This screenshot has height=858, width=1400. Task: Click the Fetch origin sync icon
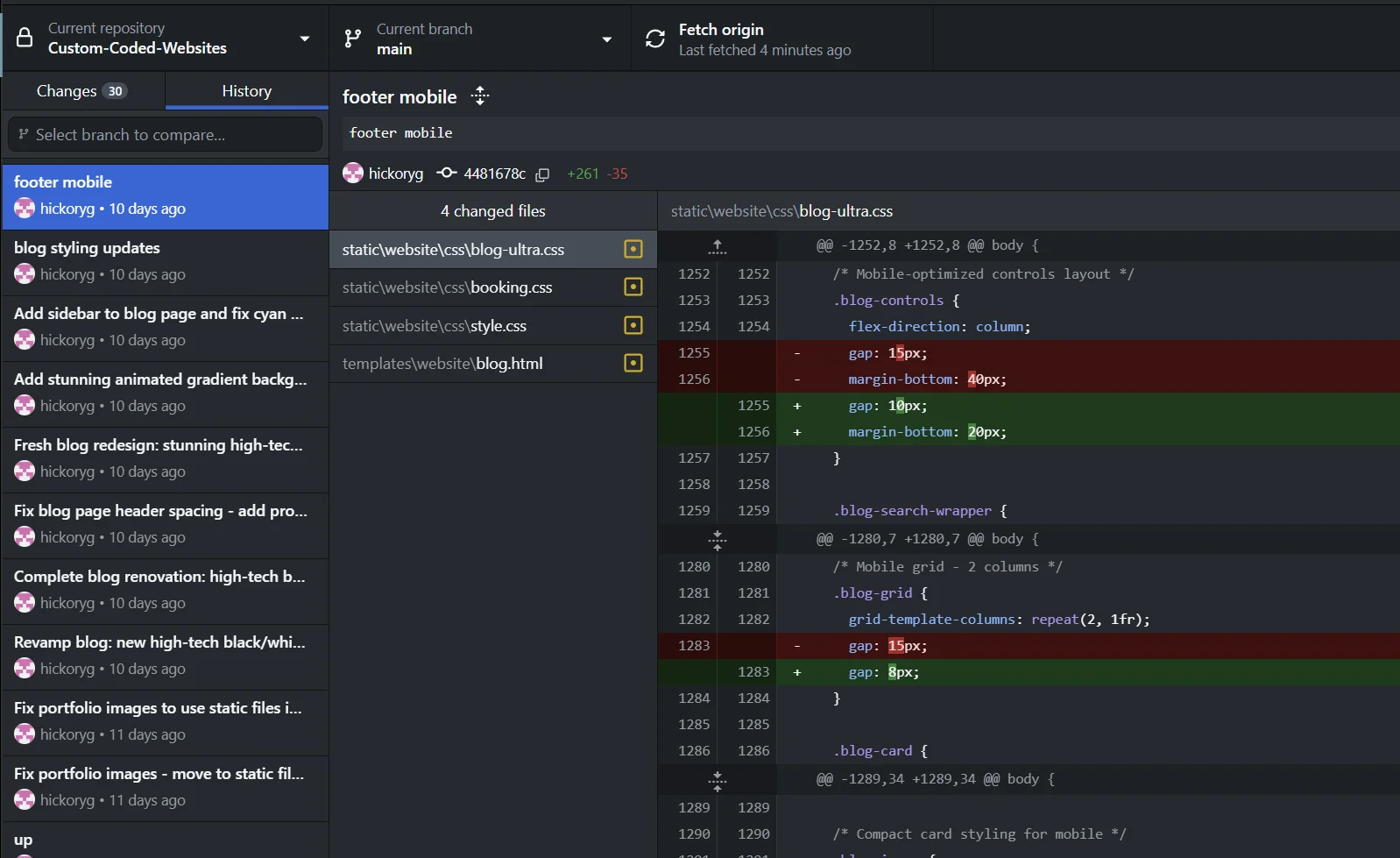655,39
